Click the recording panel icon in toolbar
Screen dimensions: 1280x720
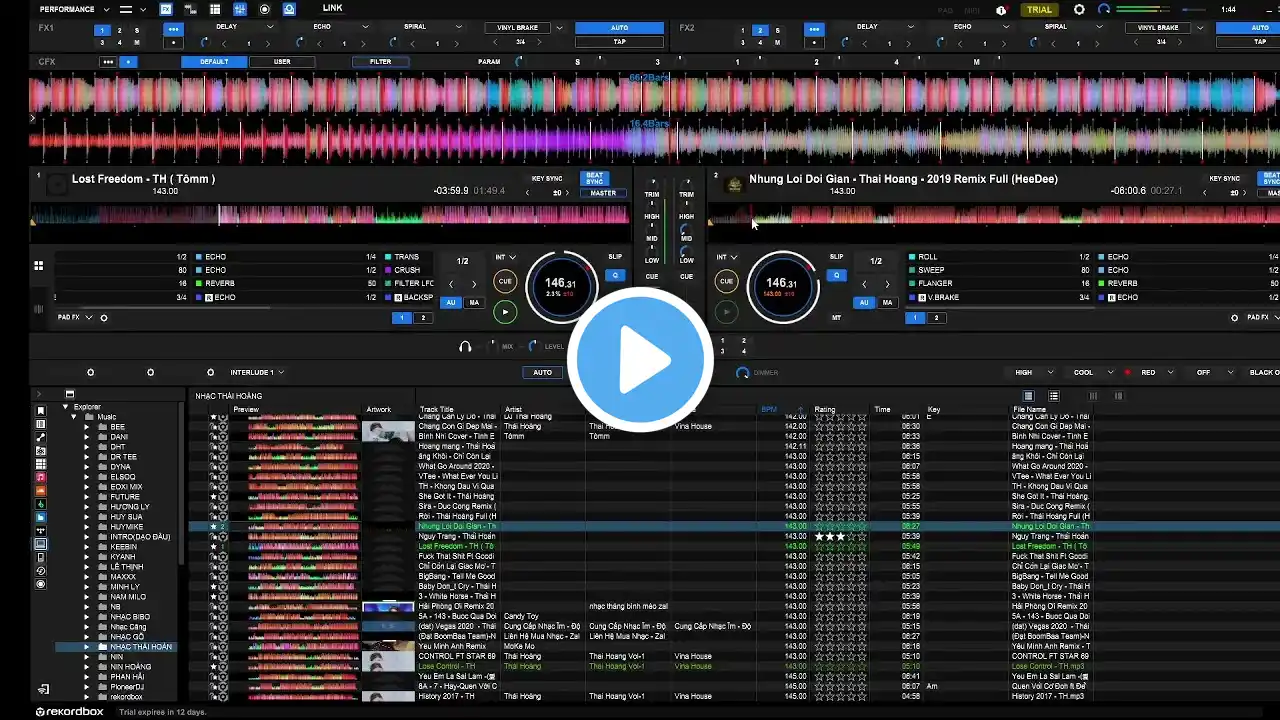[x=265, y=9]
